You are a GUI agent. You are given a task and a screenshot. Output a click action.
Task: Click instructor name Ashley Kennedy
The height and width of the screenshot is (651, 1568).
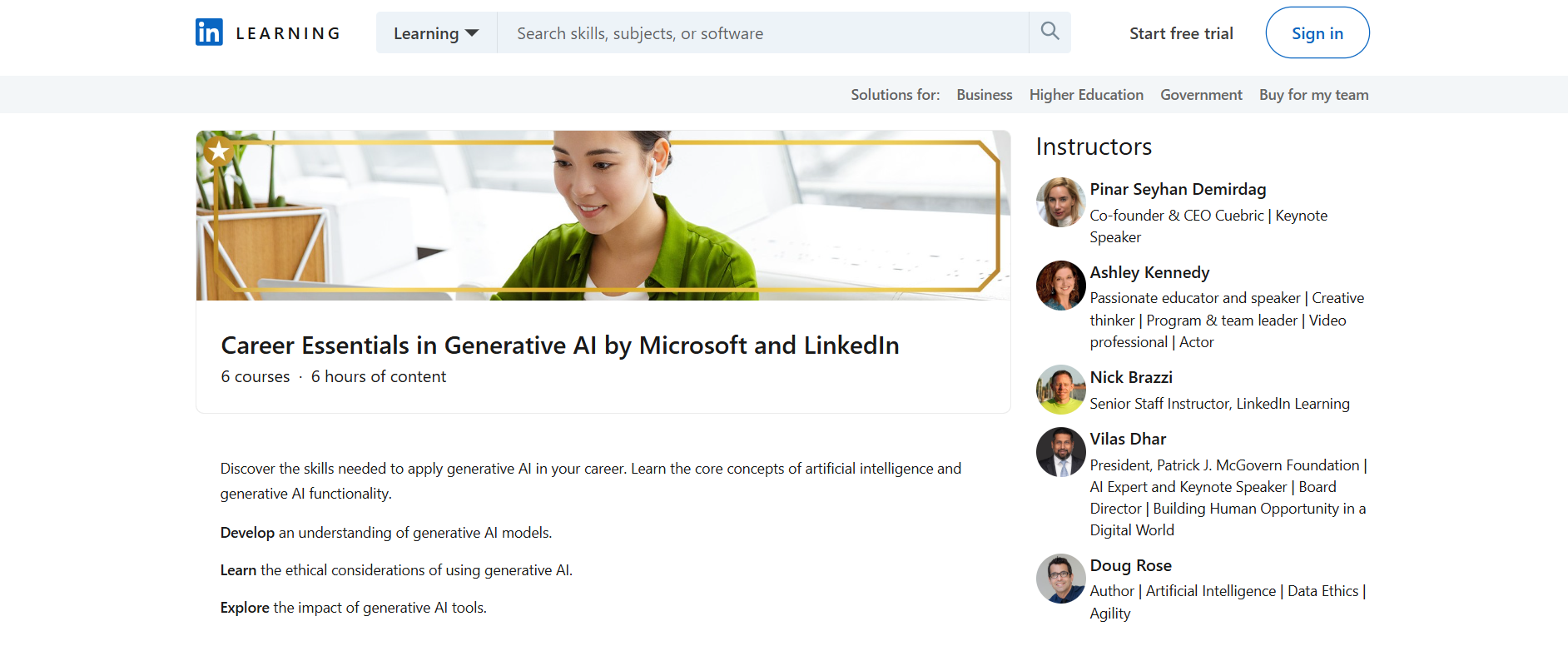tap(1149, 272)
